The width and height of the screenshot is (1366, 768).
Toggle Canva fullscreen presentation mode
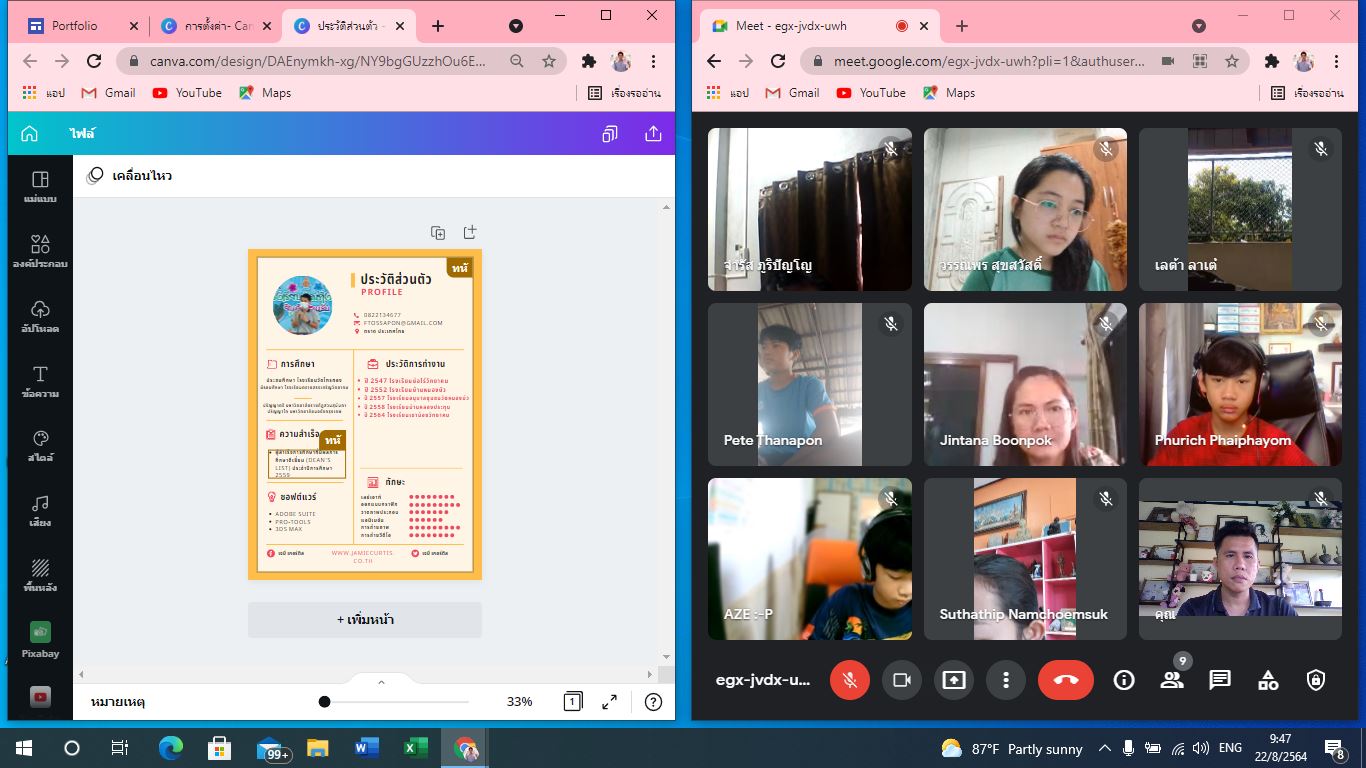click(609, 702)
